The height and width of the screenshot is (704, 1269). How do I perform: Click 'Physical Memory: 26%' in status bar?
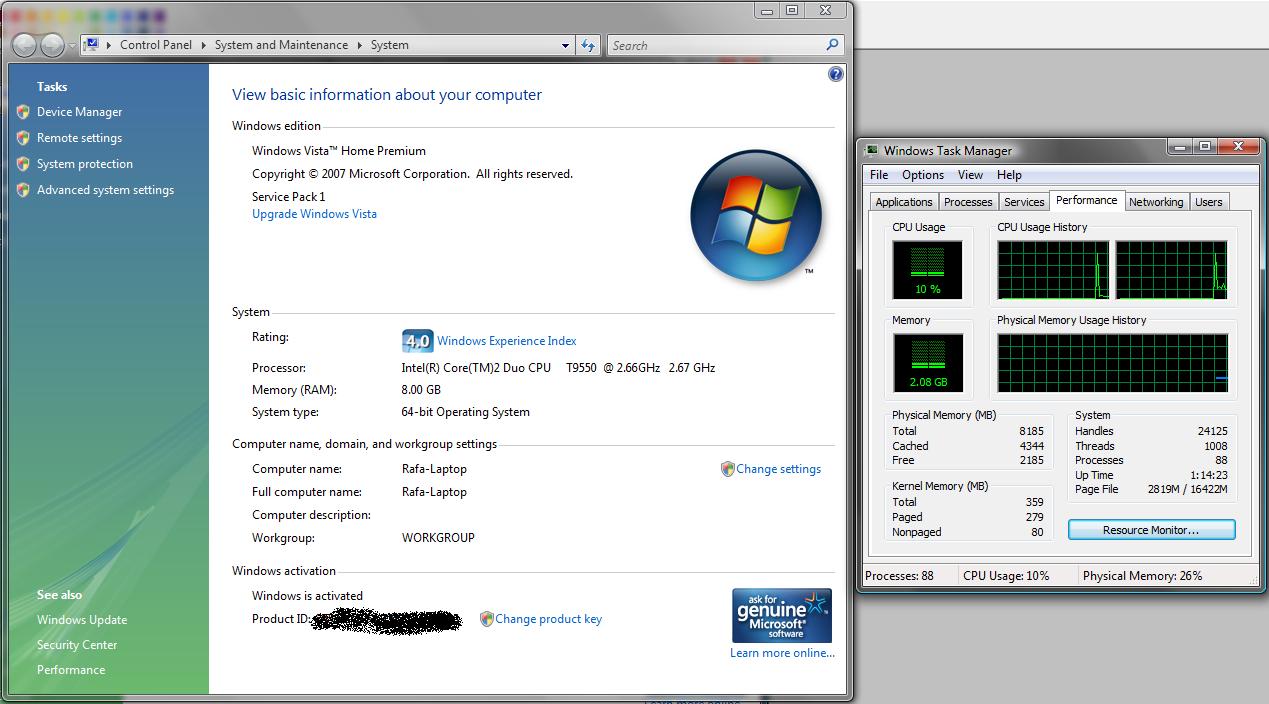click(x=1142, y=576)
